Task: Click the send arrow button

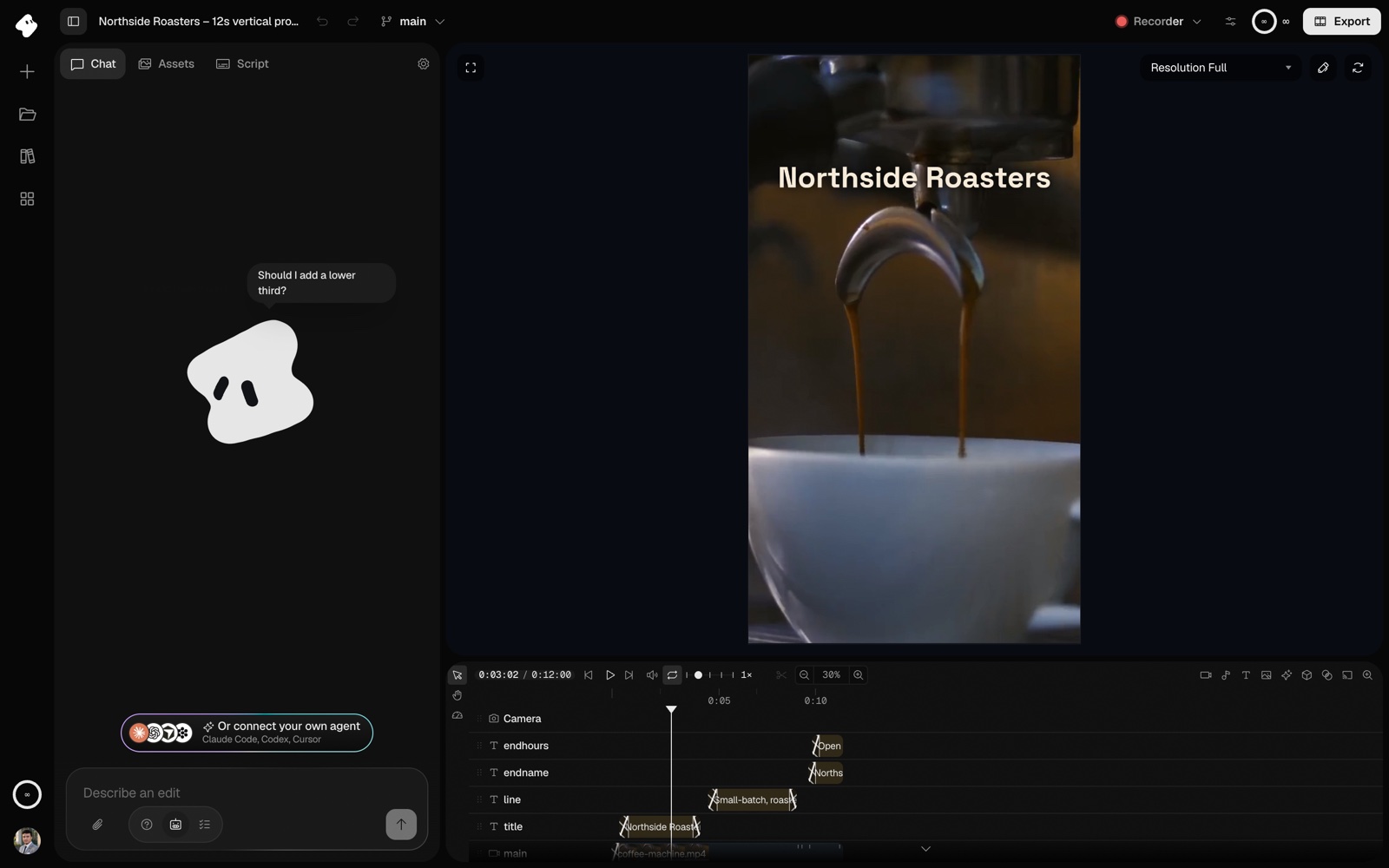Action: coord(401,825)
